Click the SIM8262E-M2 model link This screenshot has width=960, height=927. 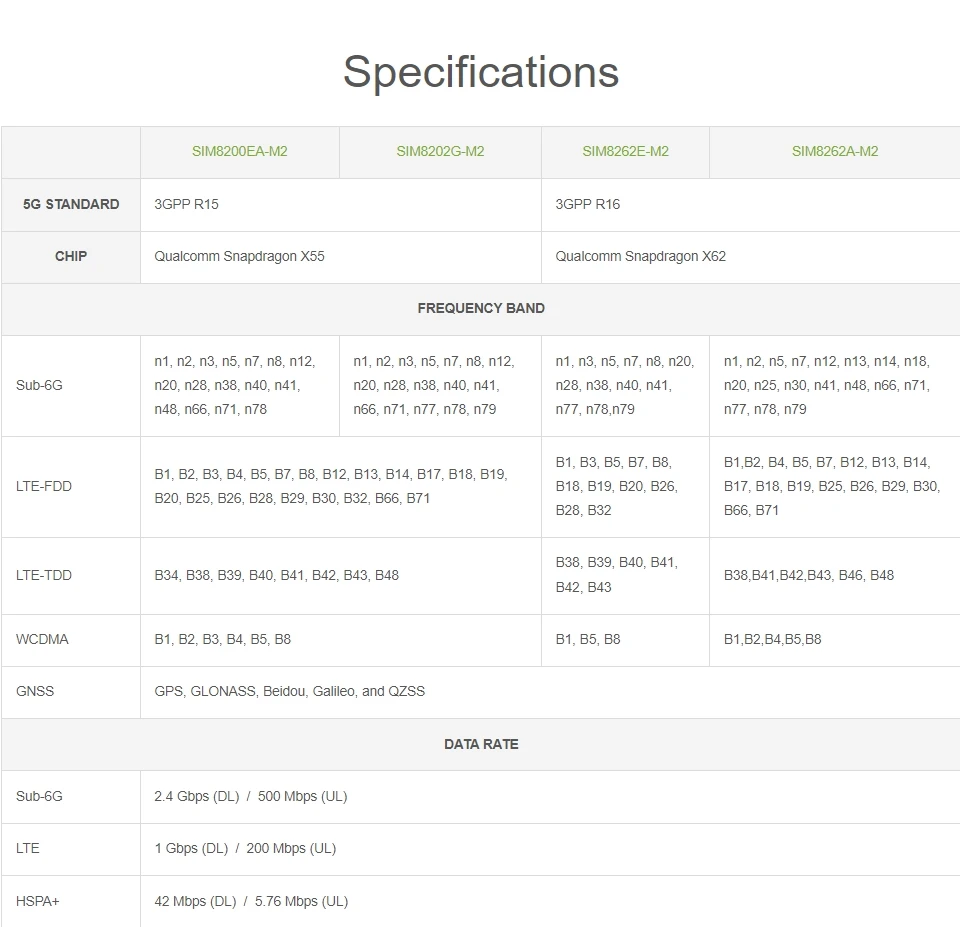[x=625, y=152]
